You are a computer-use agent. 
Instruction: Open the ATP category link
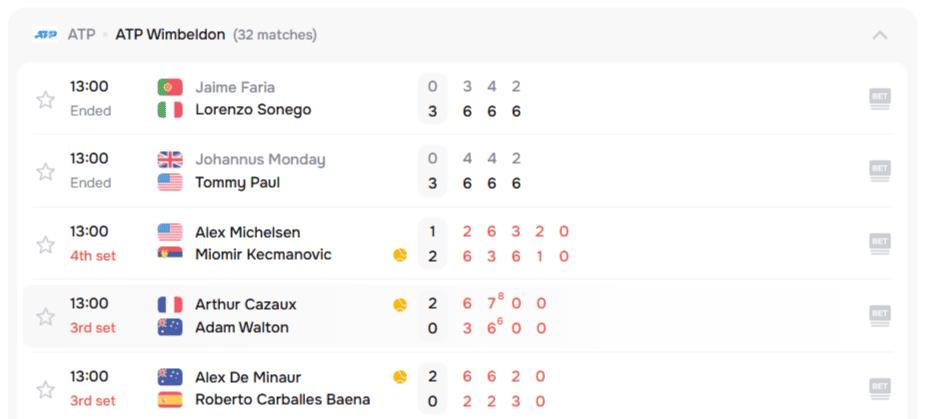click(x=81, y=35)
